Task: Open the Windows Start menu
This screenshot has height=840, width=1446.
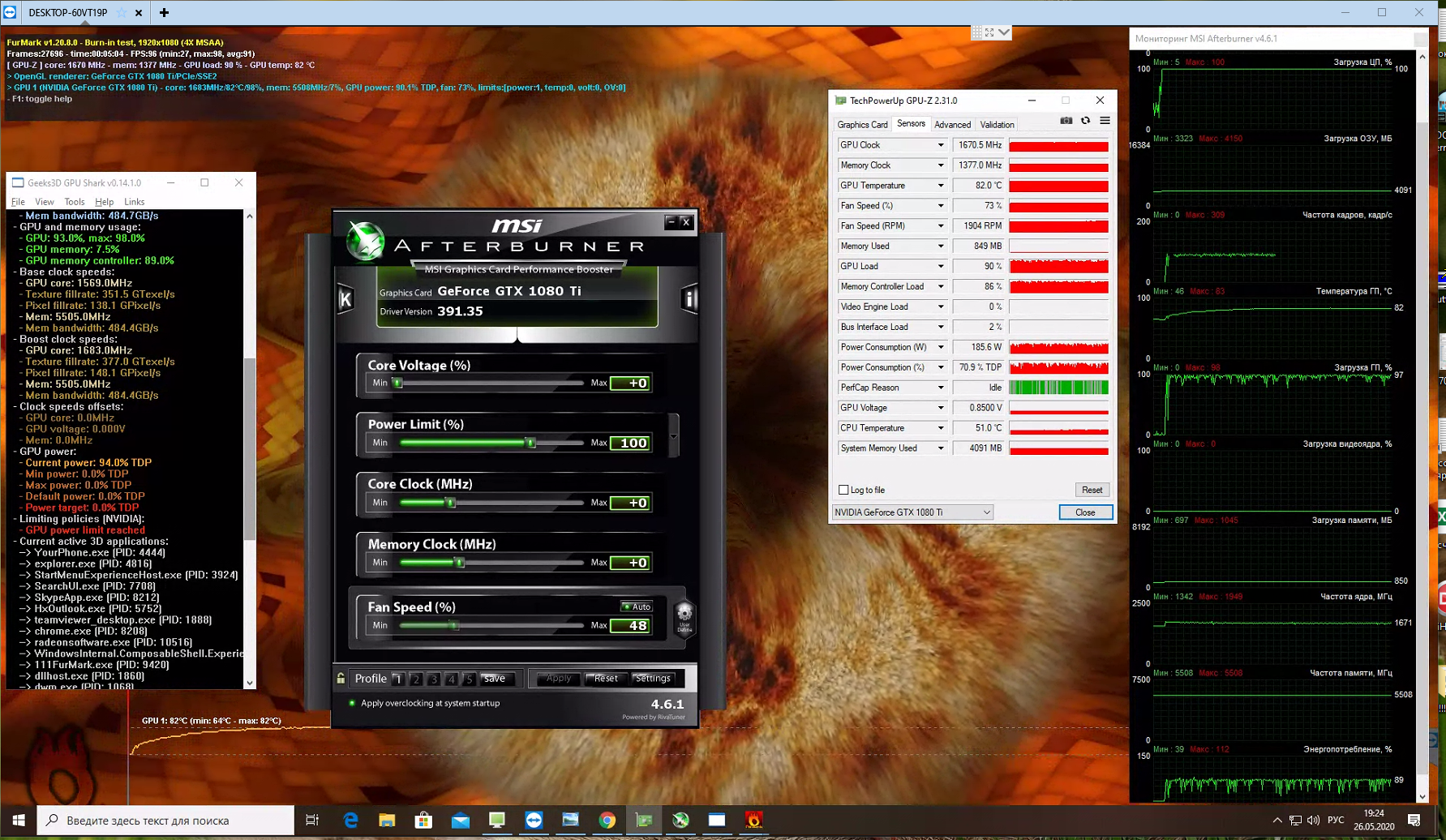Action: (x=19, y=821)
